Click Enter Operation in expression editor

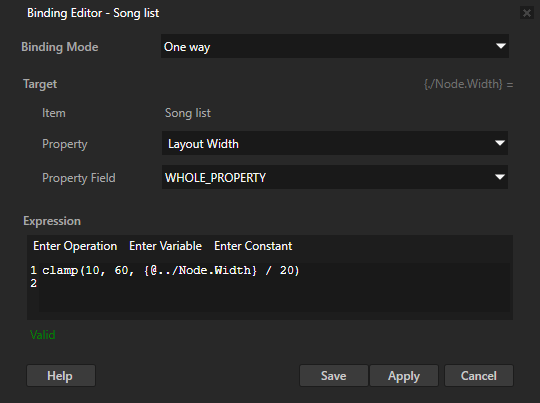click(x=75, y=246)
